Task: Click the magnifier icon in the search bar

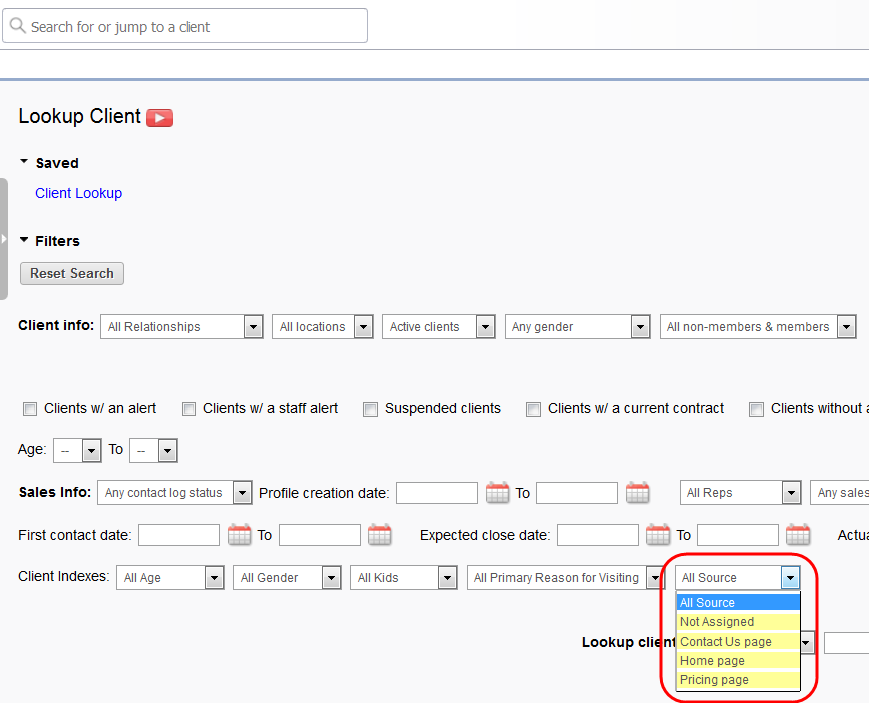Action: 17,25
